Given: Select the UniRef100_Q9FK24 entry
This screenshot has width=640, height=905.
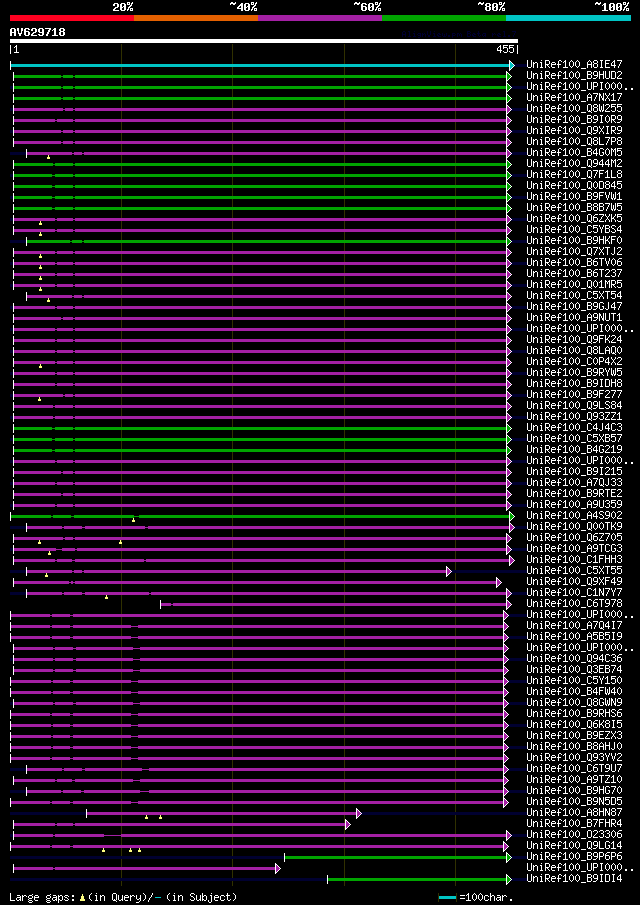Looking at the screenshot, I should (574, 340).
